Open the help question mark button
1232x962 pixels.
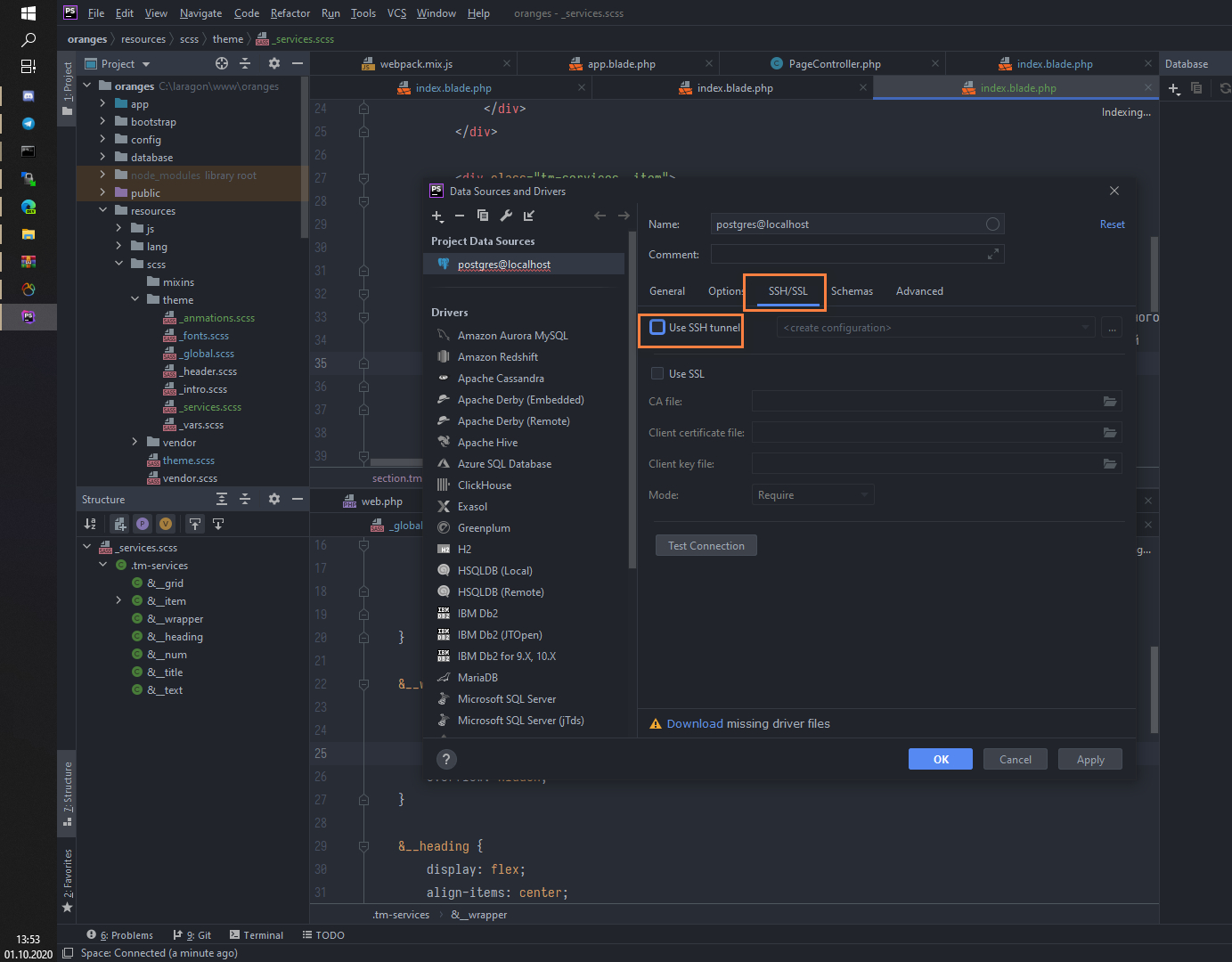446,759
